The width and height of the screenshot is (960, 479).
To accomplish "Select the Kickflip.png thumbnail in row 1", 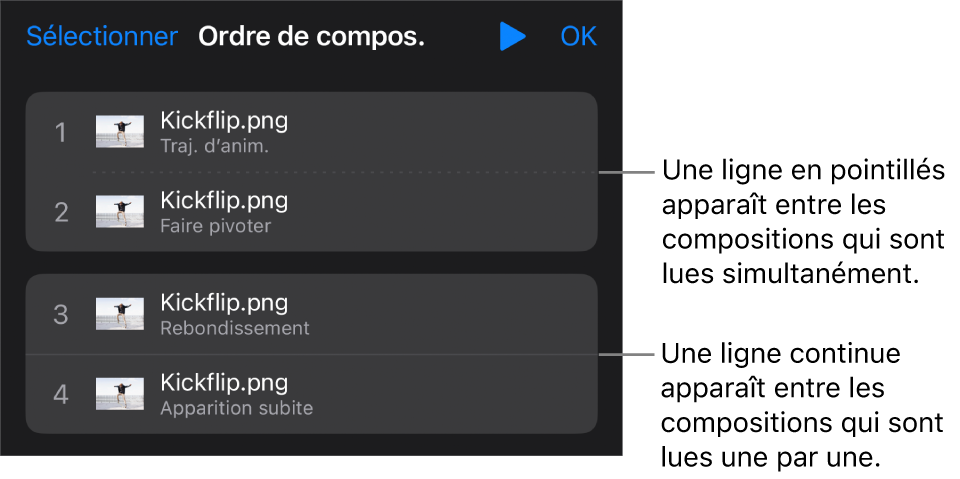I will tap(119, 132).
